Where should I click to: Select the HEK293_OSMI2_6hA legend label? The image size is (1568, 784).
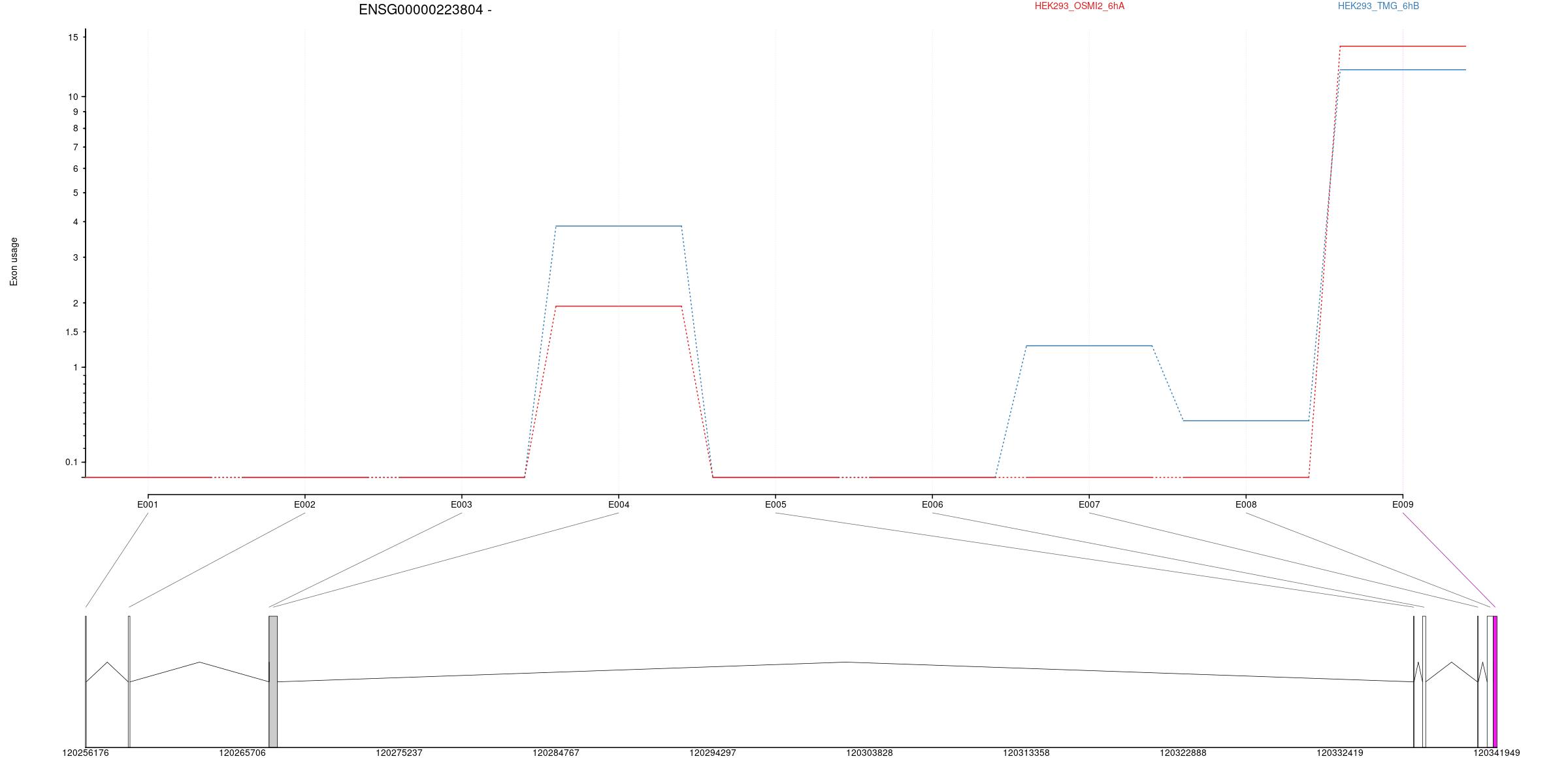(1079, 7)
